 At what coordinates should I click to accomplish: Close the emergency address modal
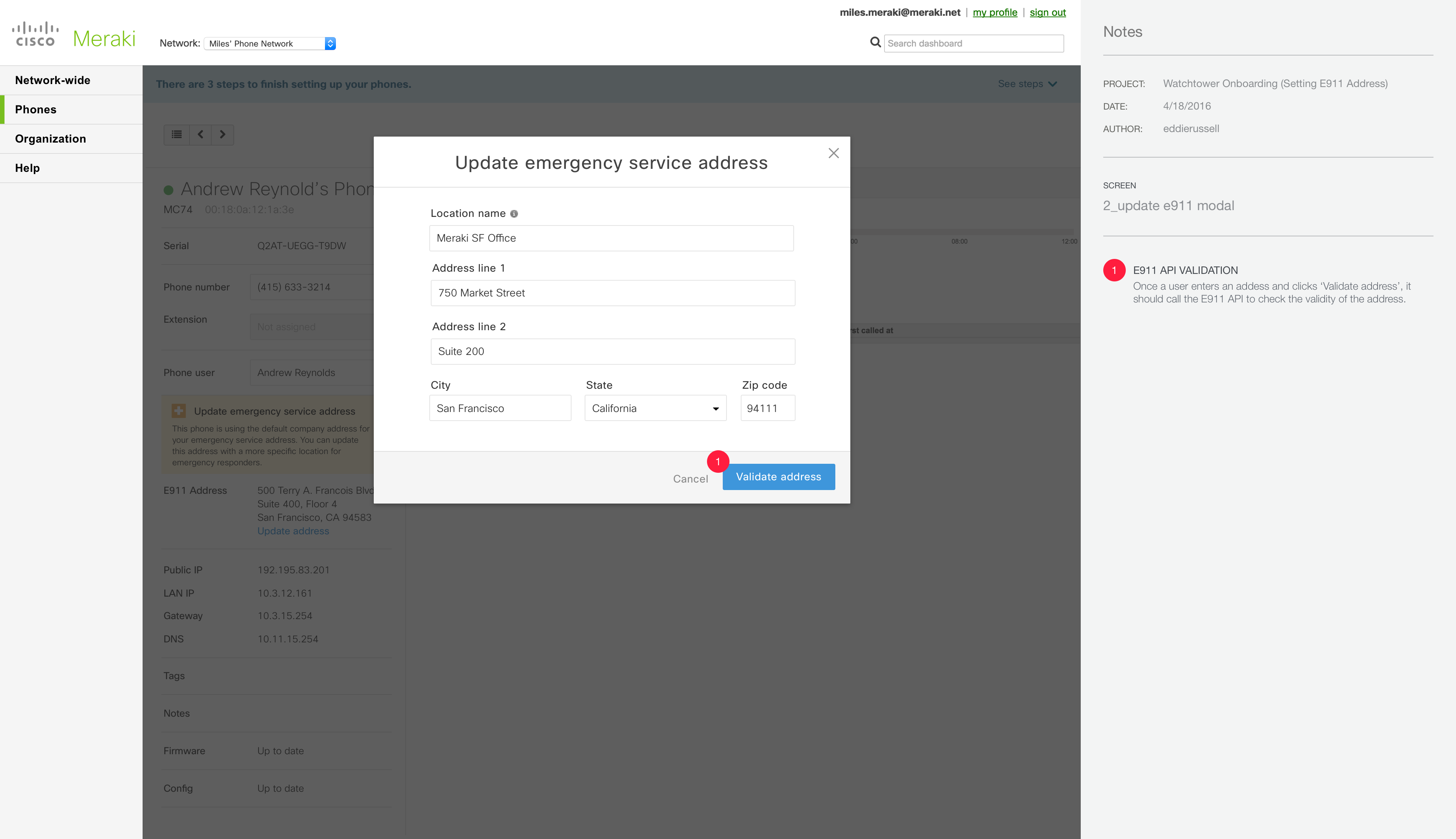tap(833, 153)
